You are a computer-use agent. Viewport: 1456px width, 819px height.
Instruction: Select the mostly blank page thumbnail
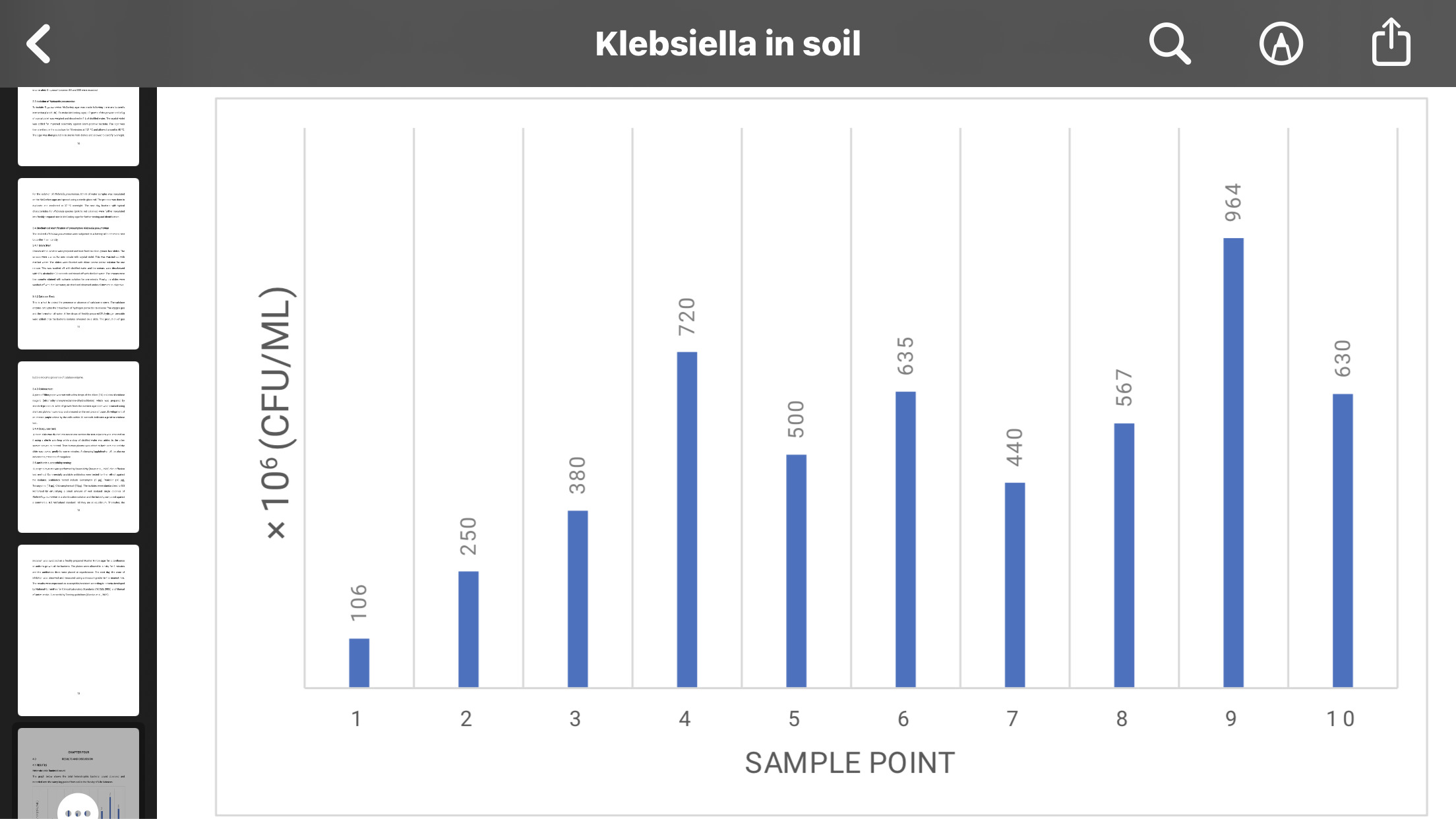point(78,630)
